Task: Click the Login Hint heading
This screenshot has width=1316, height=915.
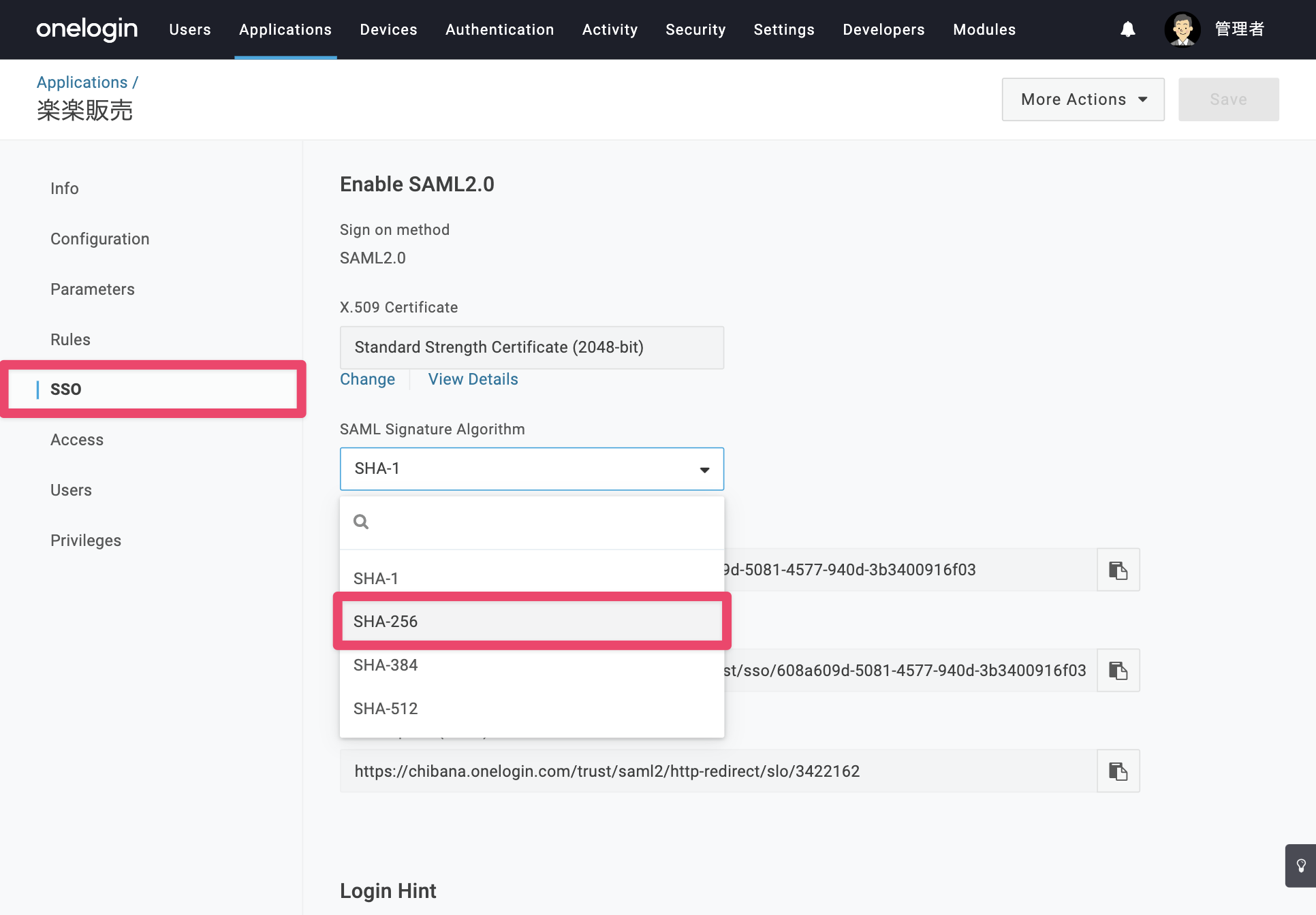Action: (388, 890)
